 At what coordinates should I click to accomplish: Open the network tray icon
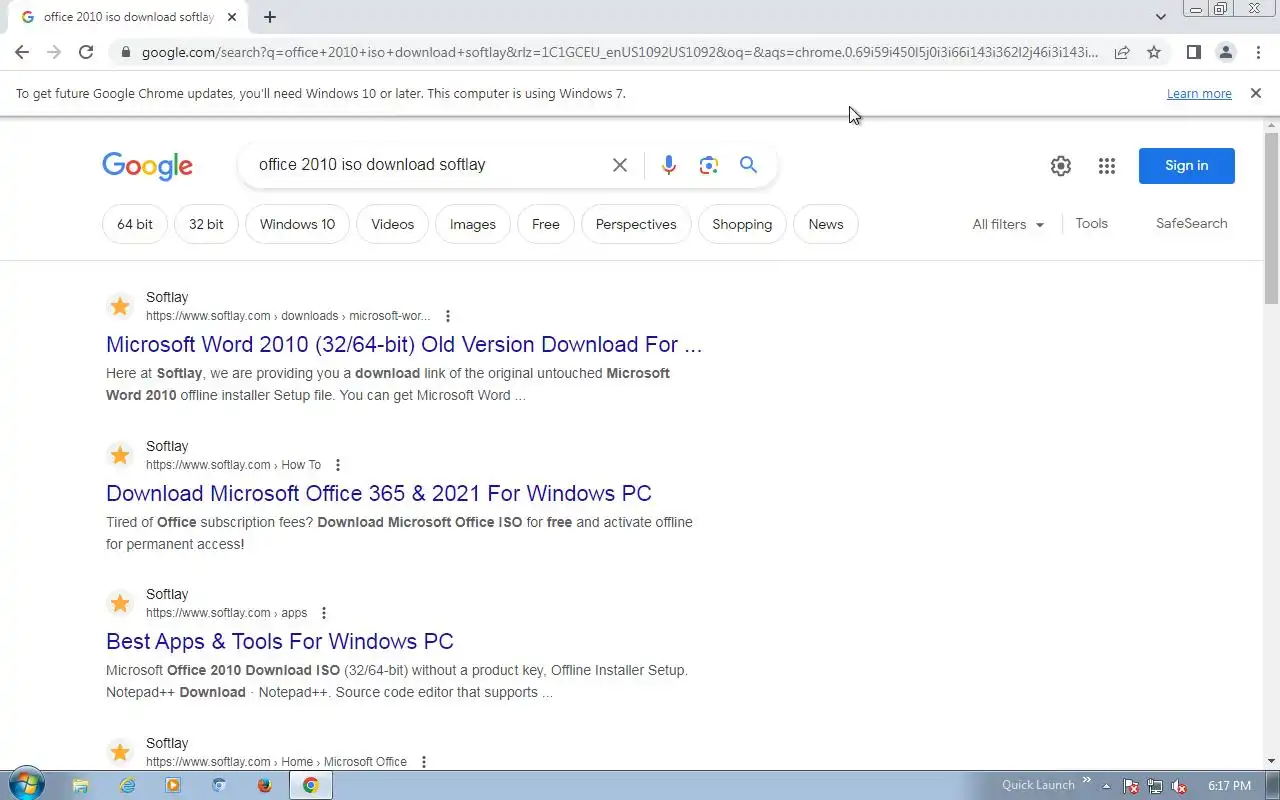[1155, 786]
